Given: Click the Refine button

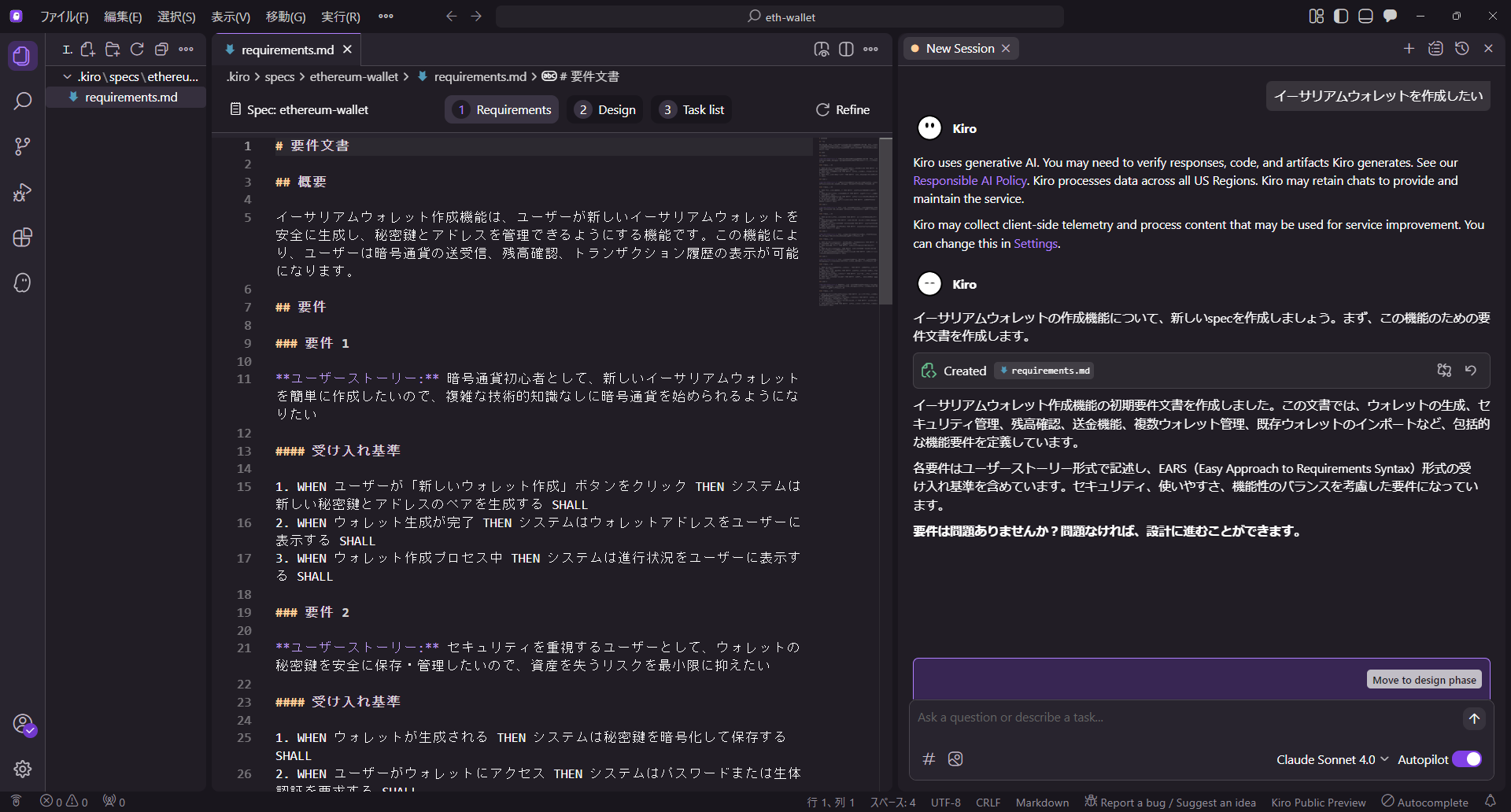Looking at the screenshot, I should coord(843,109).
